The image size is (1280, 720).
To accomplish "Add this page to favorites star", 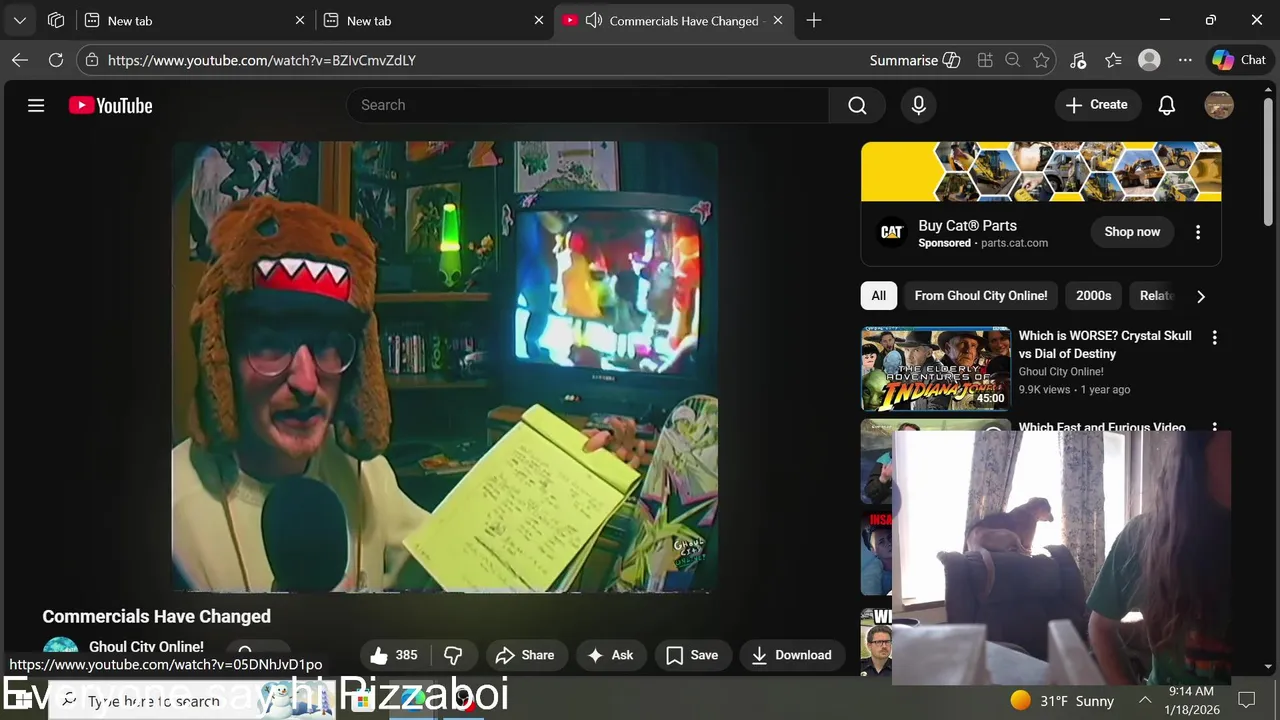I will (1041, 60).
